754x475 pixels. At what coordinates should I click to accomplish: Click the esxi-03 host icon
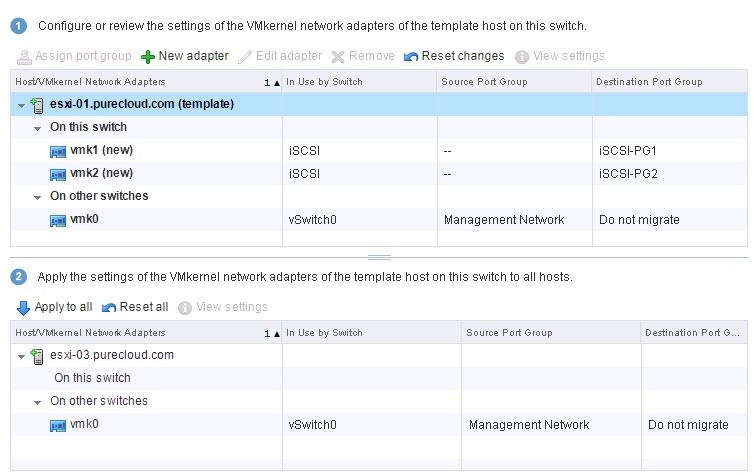point(38,356)
